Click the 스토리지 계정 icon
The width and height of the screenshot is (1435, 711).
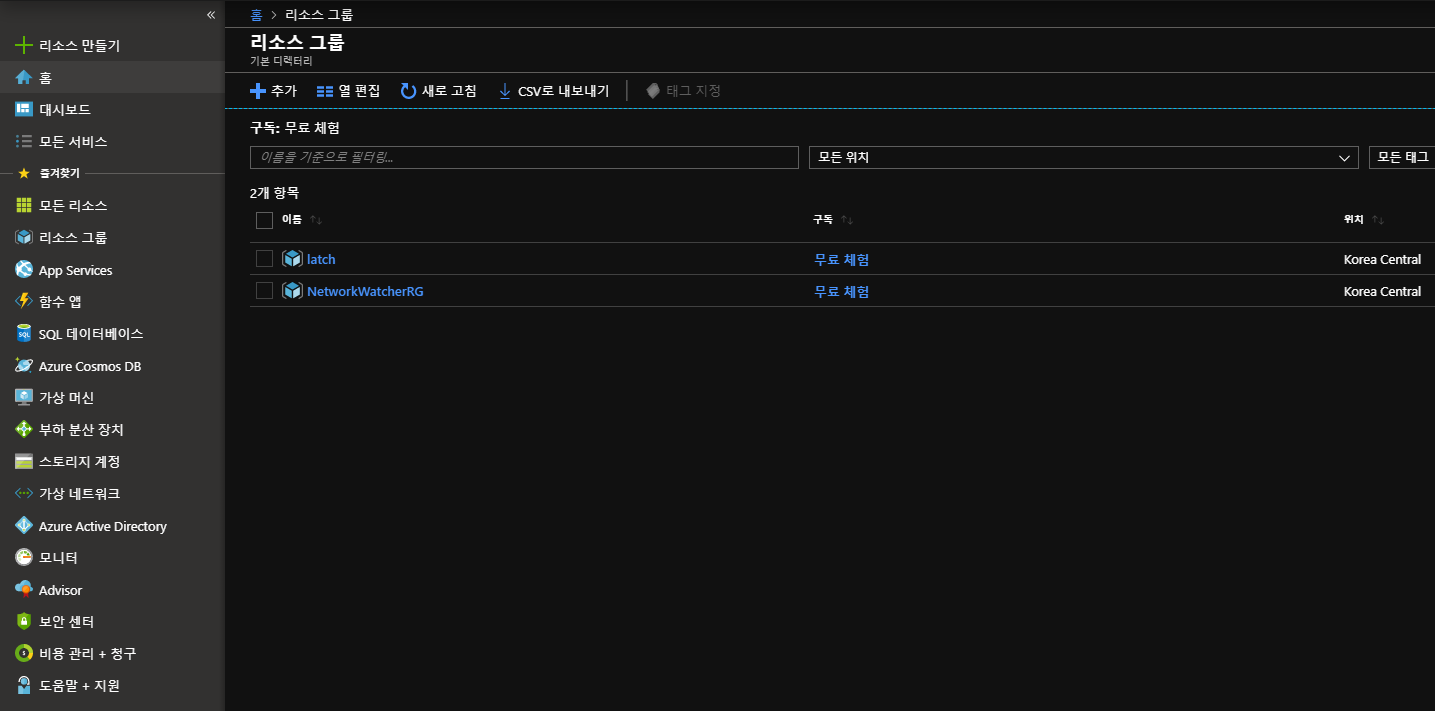[x=24, y=461]
